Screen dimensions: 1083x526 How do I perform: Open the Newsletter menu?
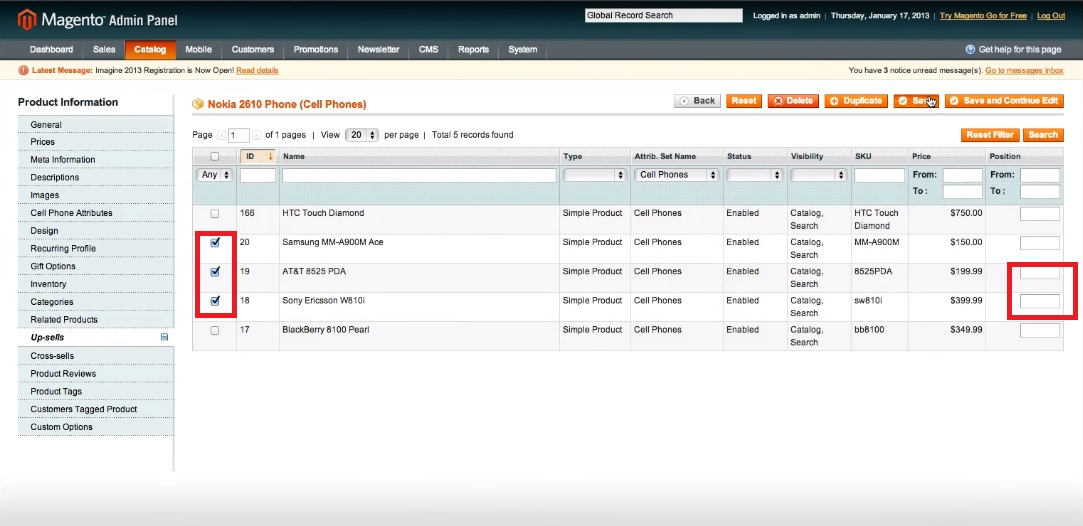(378, 50)
